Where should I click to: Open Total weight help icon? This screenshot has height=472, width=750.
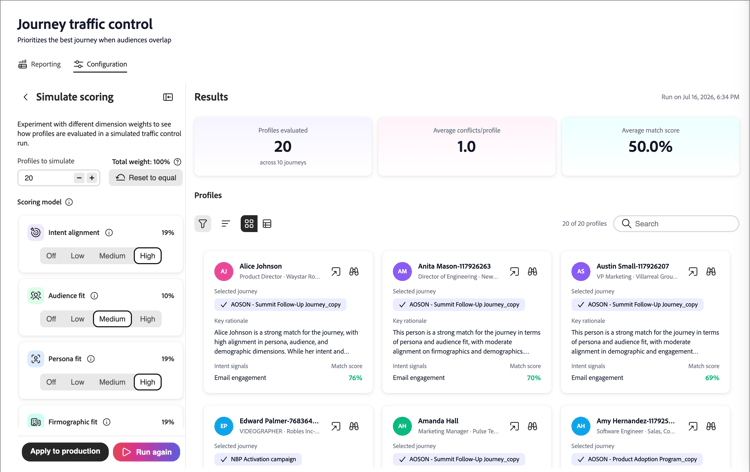pos(177,162)
